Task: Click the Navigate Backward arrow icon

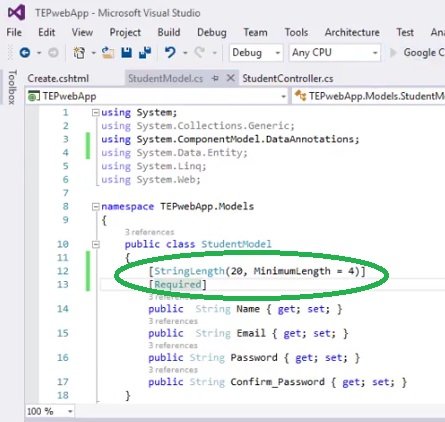Action: pos(25,53)
